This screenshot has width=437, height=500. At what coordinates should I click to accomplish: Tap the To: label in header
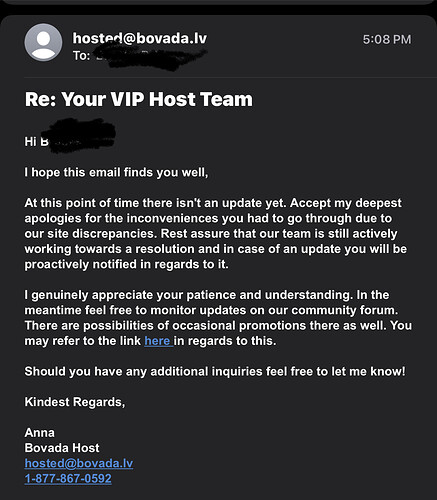coord(81,56)
